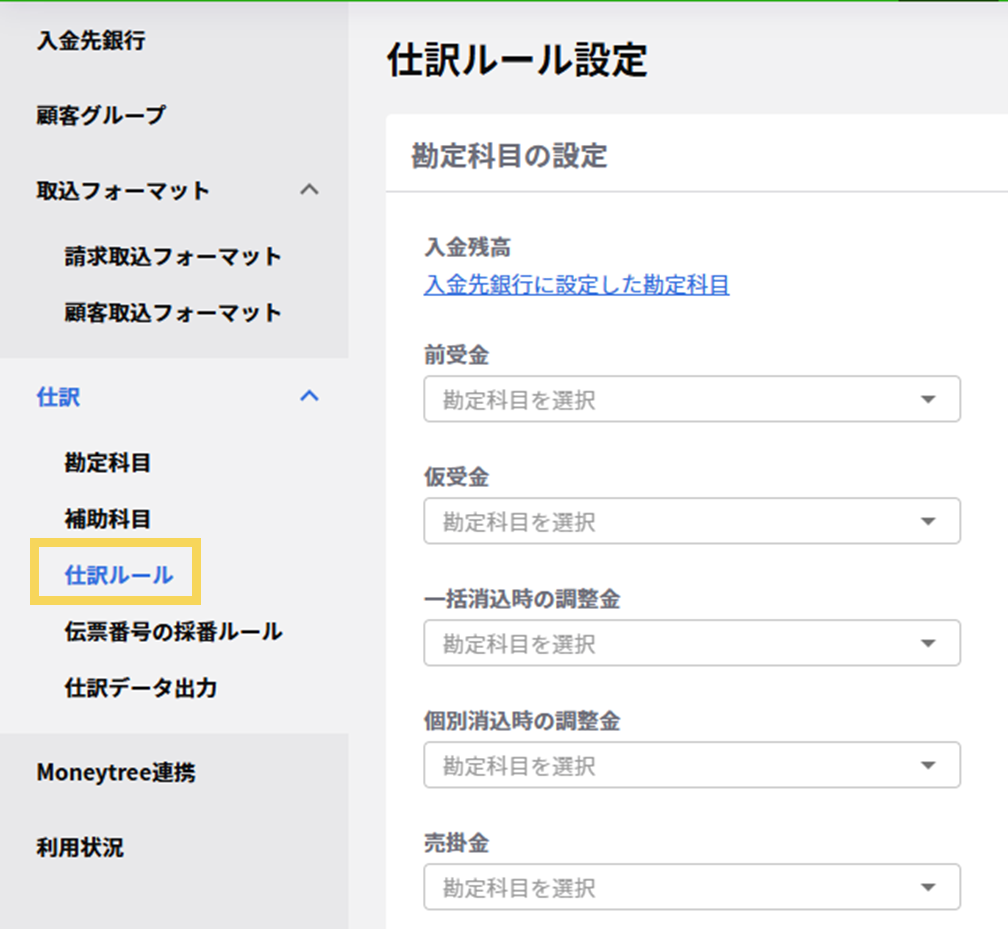Open the 一括消込時の調整金 dropdown

click(x=691, y=644)
